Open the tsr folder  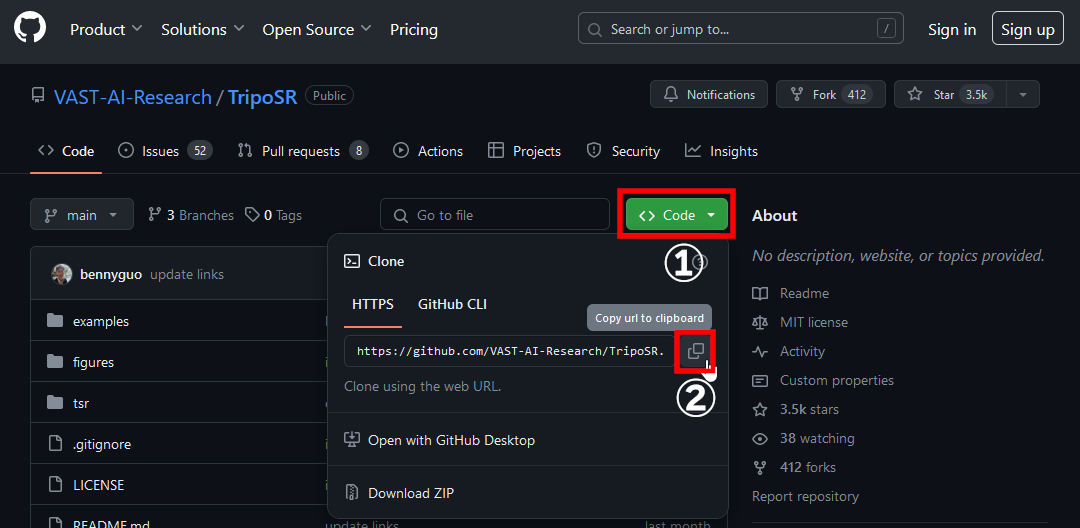pyautogui.click(x=81, y=403)
